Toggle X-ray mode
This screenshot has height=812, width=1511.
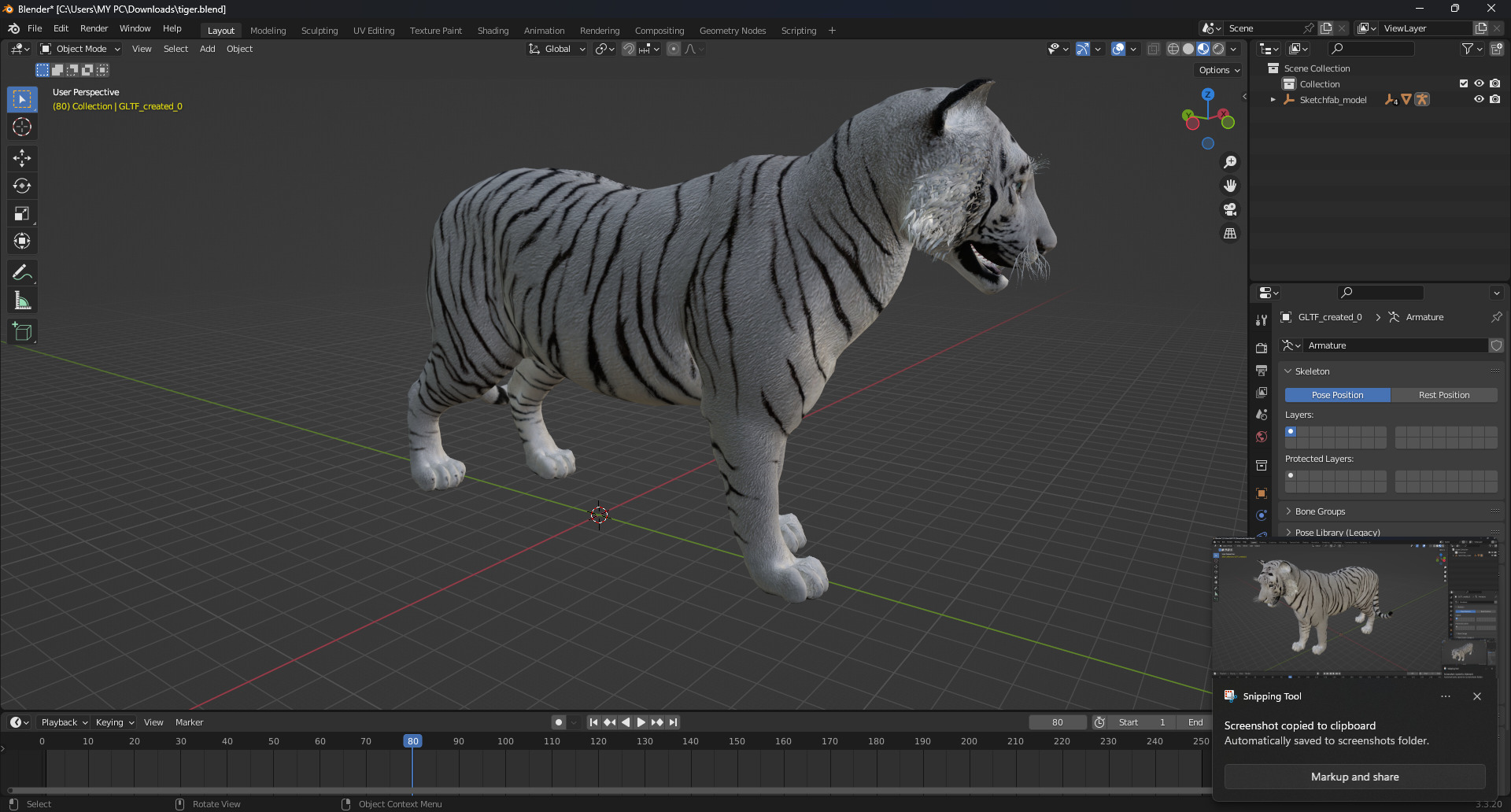[x=1153, y=49]
